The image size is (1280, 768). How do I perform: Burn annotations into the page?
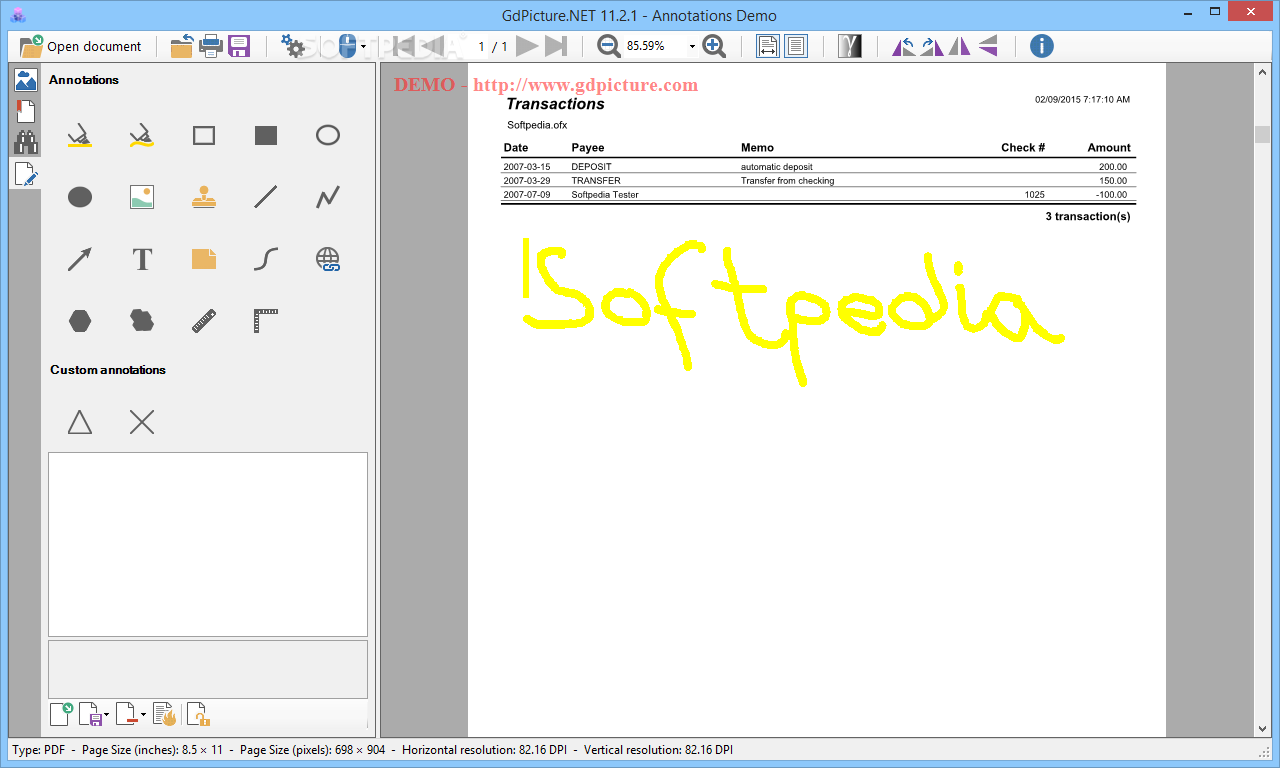(164, 714)
